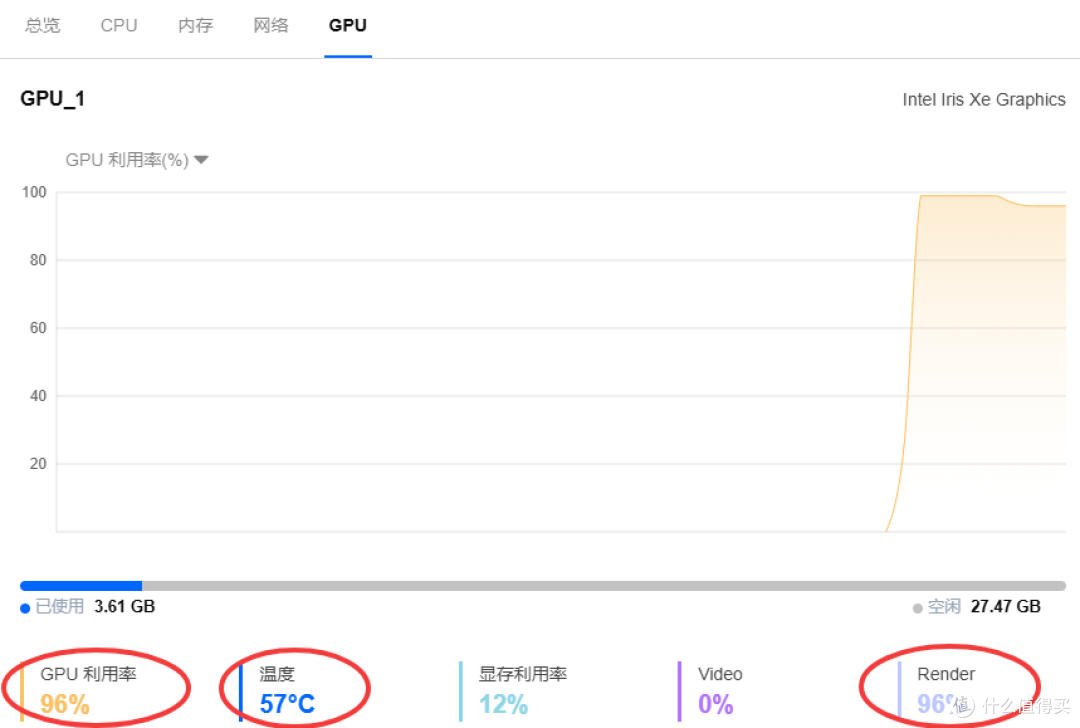Viewport: 1080px width, 728px height.
Task: Click the 40 y-axis label
Action: tap(38, 396)
